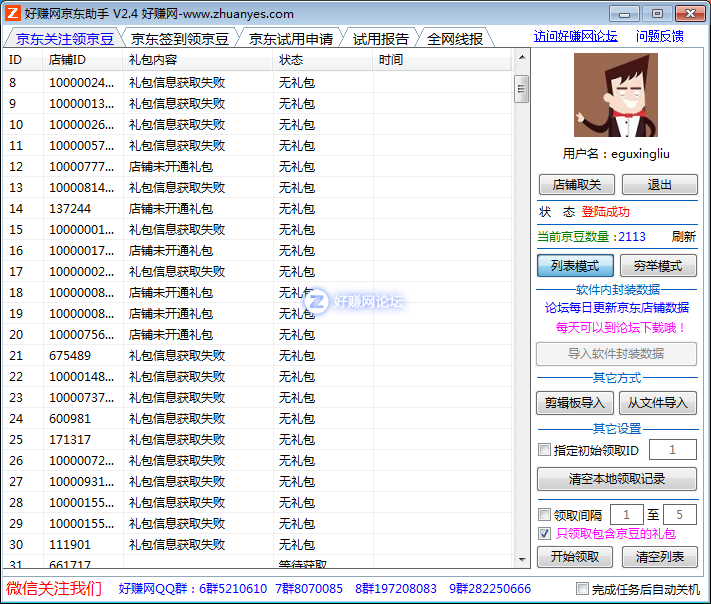The image size is (711, 604).
Task: Click shop ID 10000814... in row 13
Action: (x=82, y=188)
